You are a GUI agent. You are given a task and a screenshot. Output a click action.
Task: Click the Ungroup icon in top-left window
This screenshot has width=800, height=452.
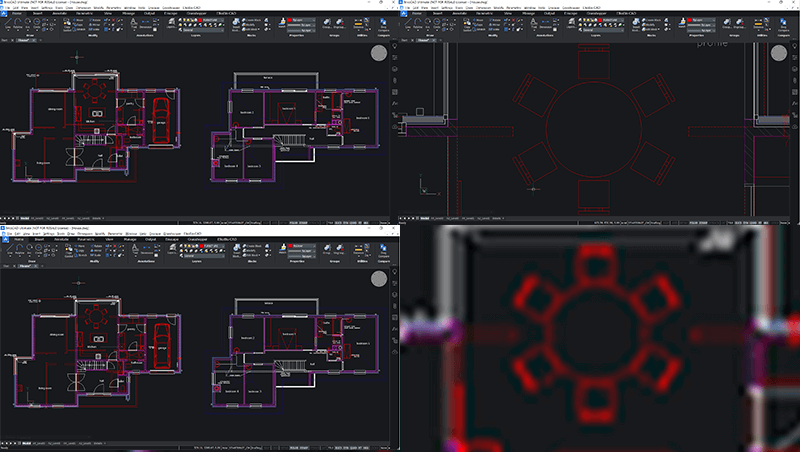coord(339,23)
